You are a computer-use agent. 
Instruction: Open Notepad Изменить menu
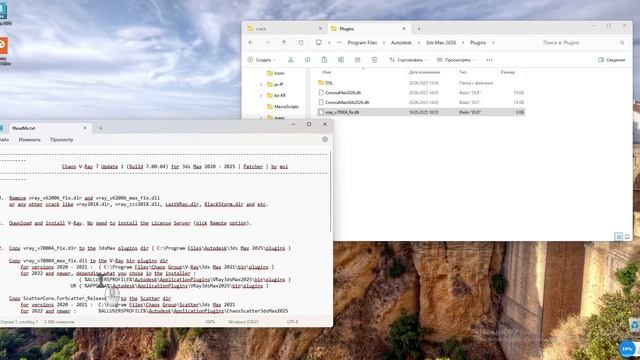click(29, 140)
